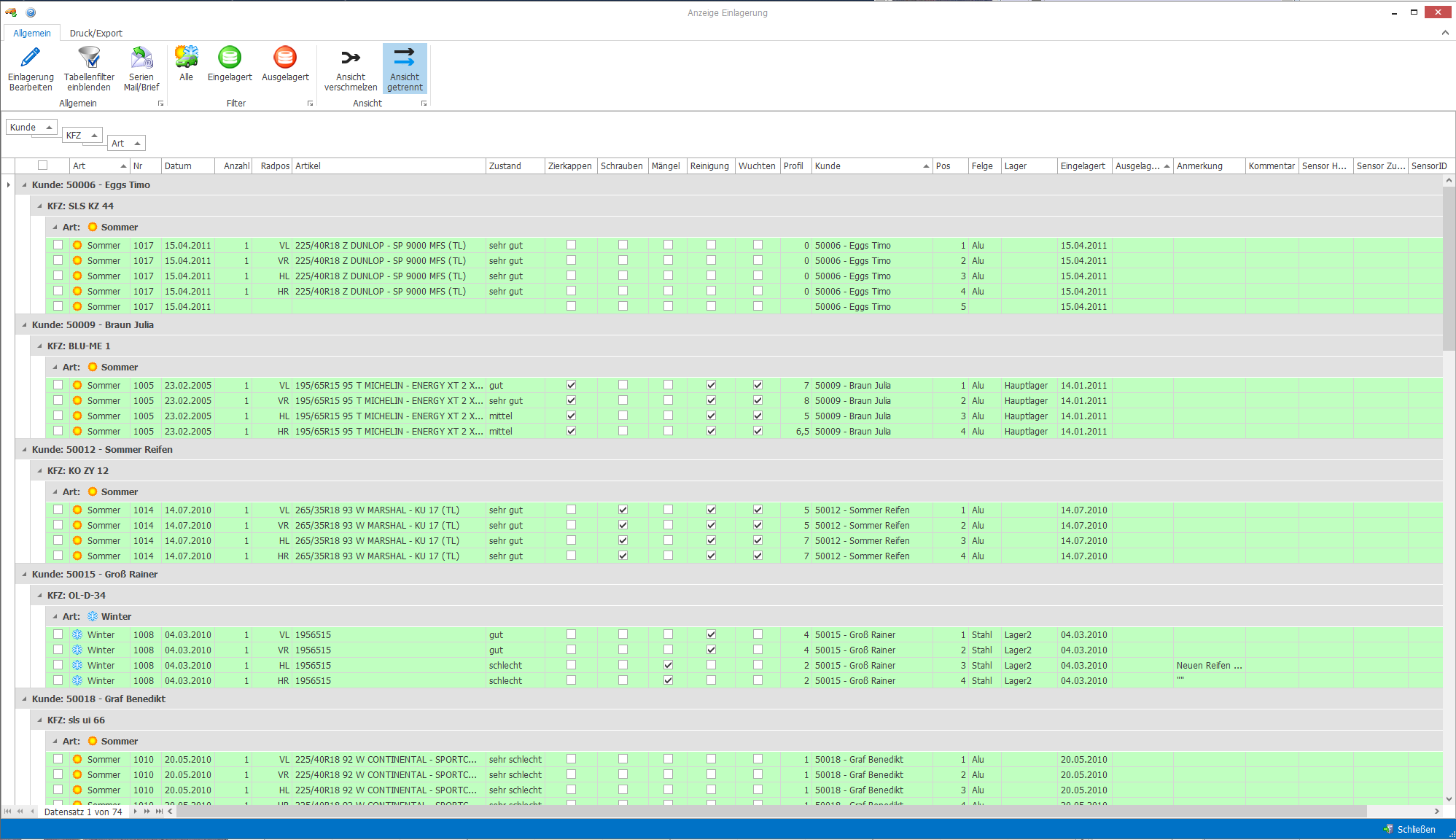Collapse group Kunde: 50018 - Graf Benedikt
Image resolution: width=1456 pixels, height=840 pixels.
pos(24,699)
